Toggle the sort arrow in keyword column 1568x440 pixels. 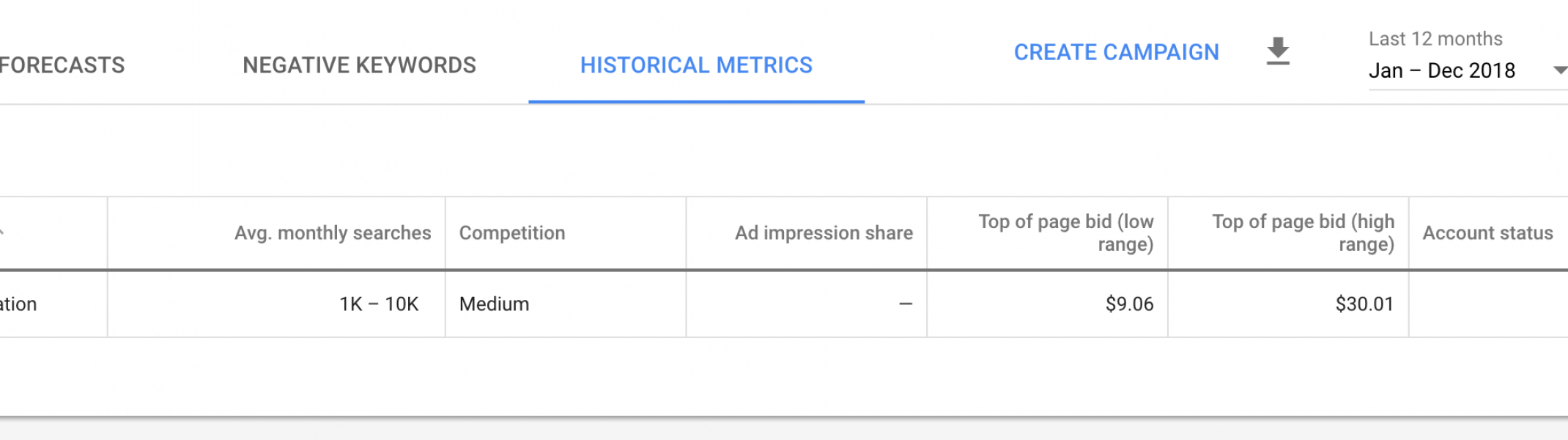tap(2, 232)
